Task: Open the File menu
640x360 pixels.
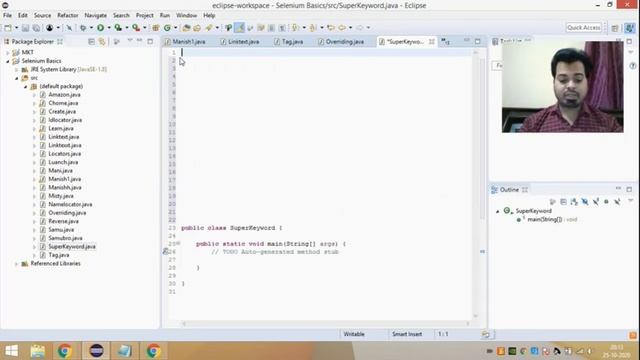Action: pyautogui.click(x=7, y=15)
